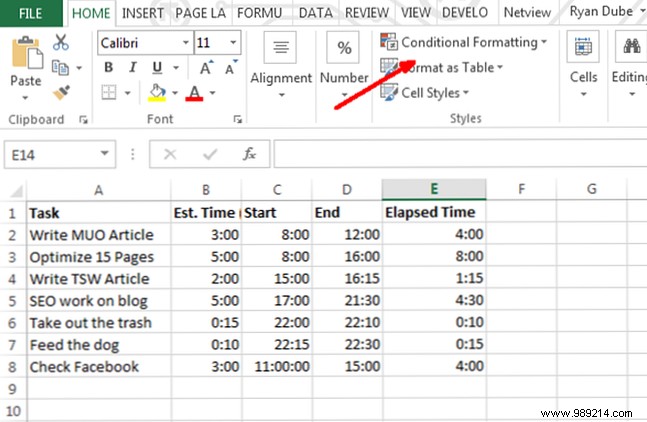Switch to the HOME tab
Image resolution: width=647 pixels, height=422 pixels.
[91, 14]
